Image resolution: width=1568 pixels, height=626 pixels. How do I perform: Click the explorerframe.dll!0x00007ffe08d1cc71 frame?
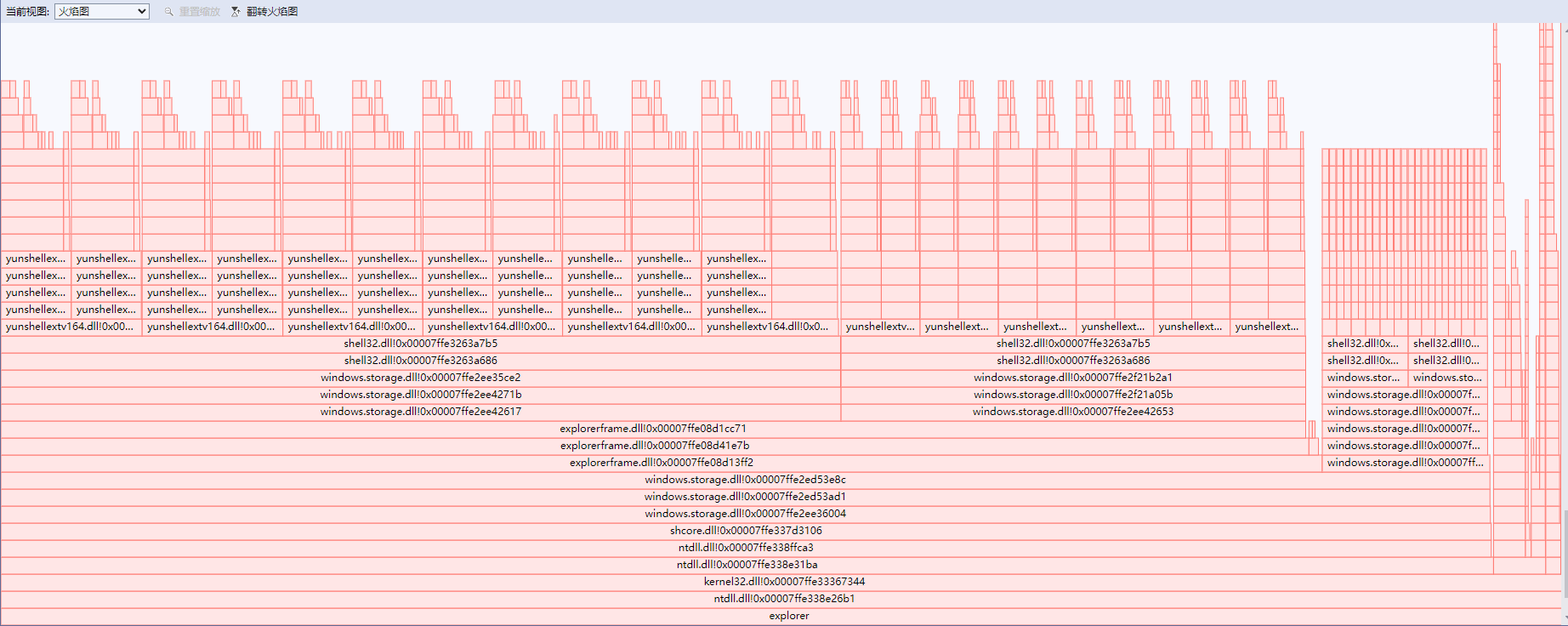[653, 429]
